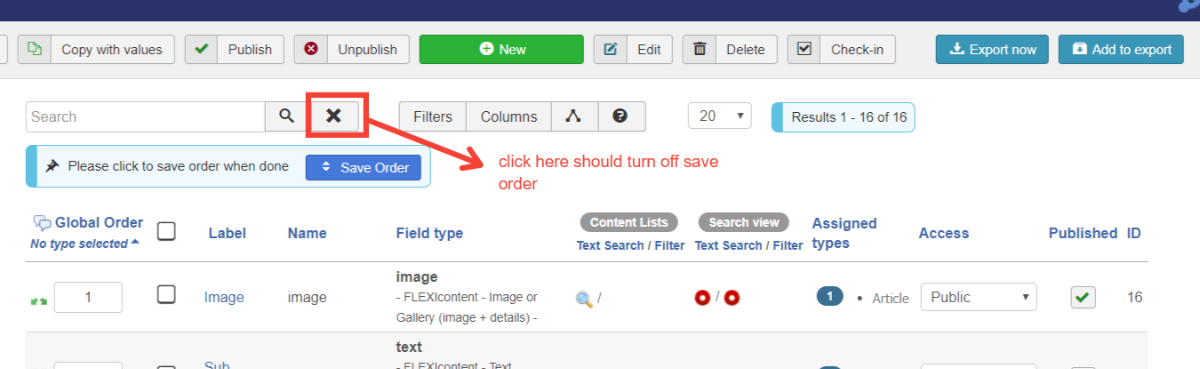Toggle first red Search view icon in Image row
1200x369 pixels.
(x=703, y=297)
